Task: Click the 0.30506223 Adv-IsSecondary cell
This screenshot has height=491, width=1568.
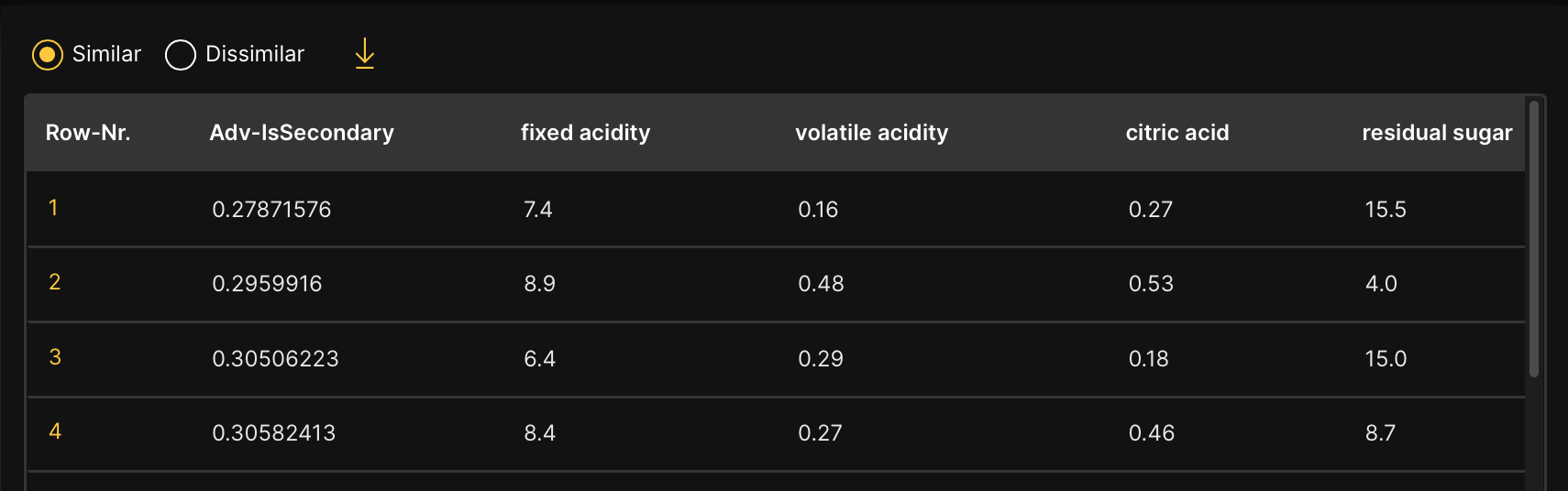Action: [x=275, y=359]
